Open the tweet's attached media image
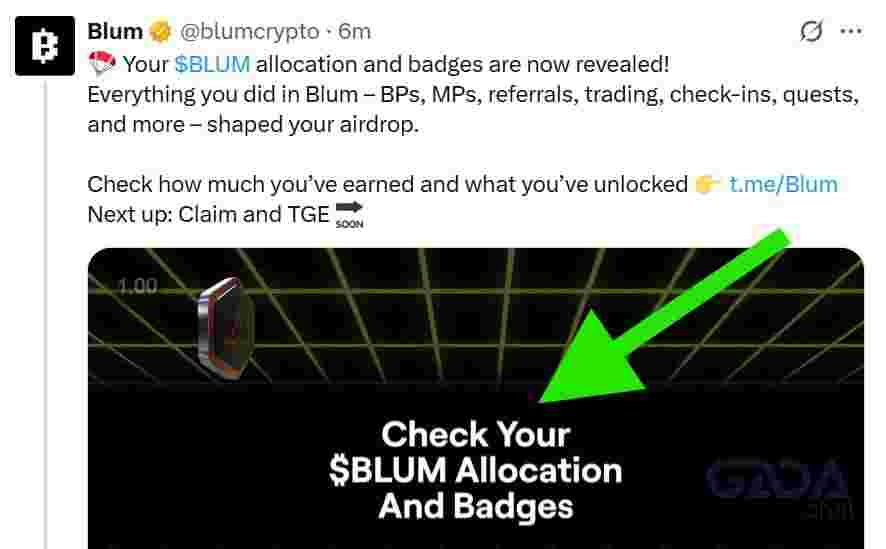The image size is (886, 549). click(x=476, y=398)
